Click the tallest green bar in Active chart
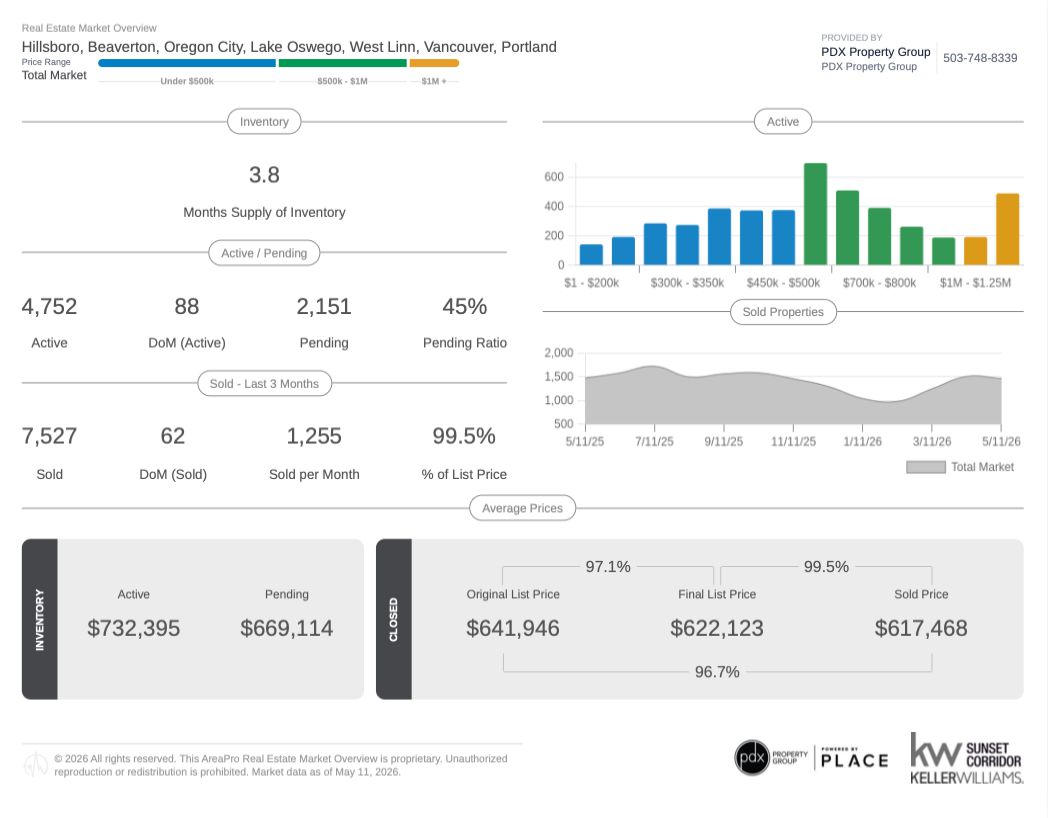This screenshot has height=818, width=1048. [815, 214]
